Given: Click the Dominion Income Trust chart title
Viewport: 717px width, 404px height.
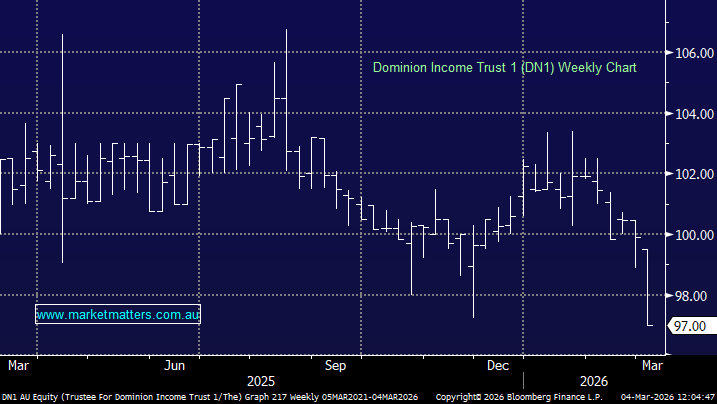Looking at the screenshot, I should click(x=504, y=68).
